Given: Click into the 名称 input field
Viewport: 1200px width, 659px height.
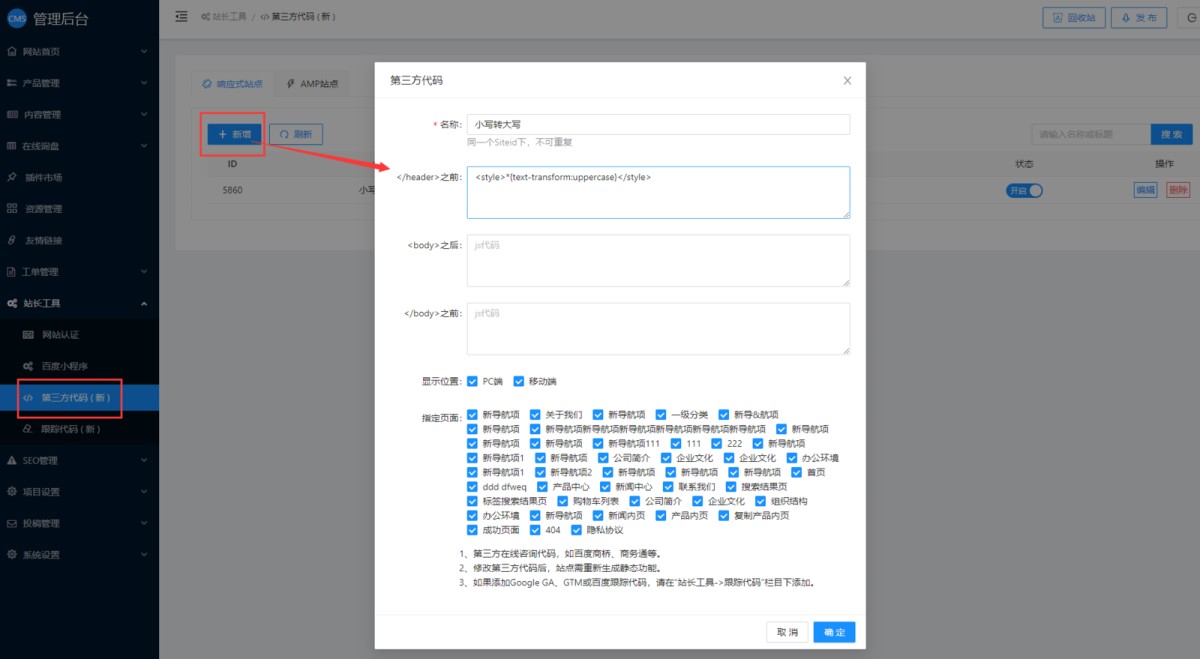Looking at the screenshot, I should pos(658,124).
